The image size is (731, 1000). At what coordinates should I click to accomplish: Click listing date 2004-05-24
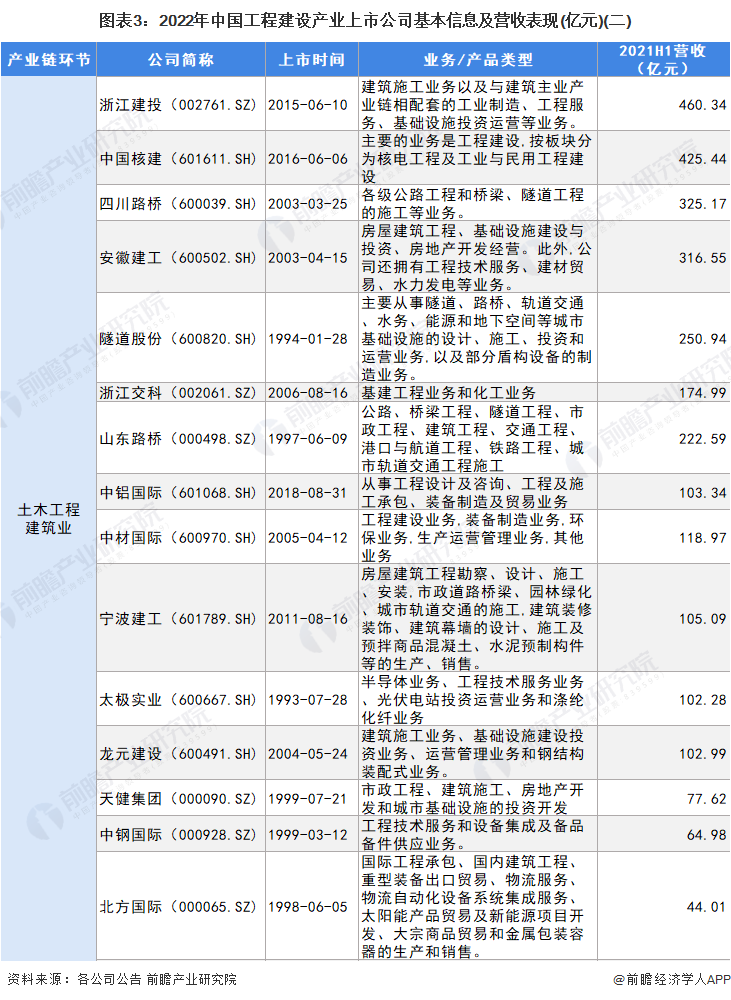coord(307,754)
